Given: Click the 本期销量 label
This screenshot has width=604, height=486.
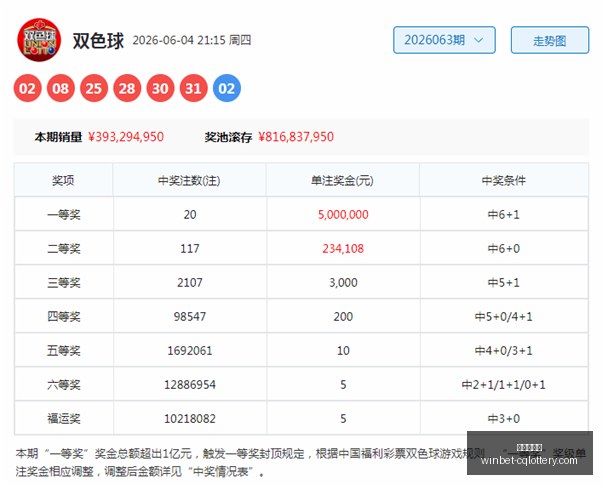Looking at the screenshot, I should [58, 137].
